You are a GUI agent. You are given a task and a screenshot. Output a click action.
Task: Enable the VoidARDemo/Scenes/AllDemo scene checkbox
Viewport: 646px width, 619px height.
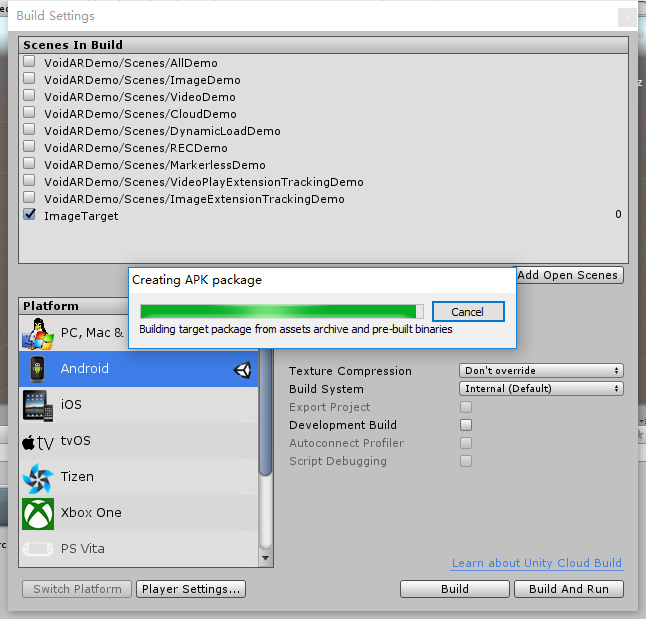pyautogui.click(x=29, y=61)
